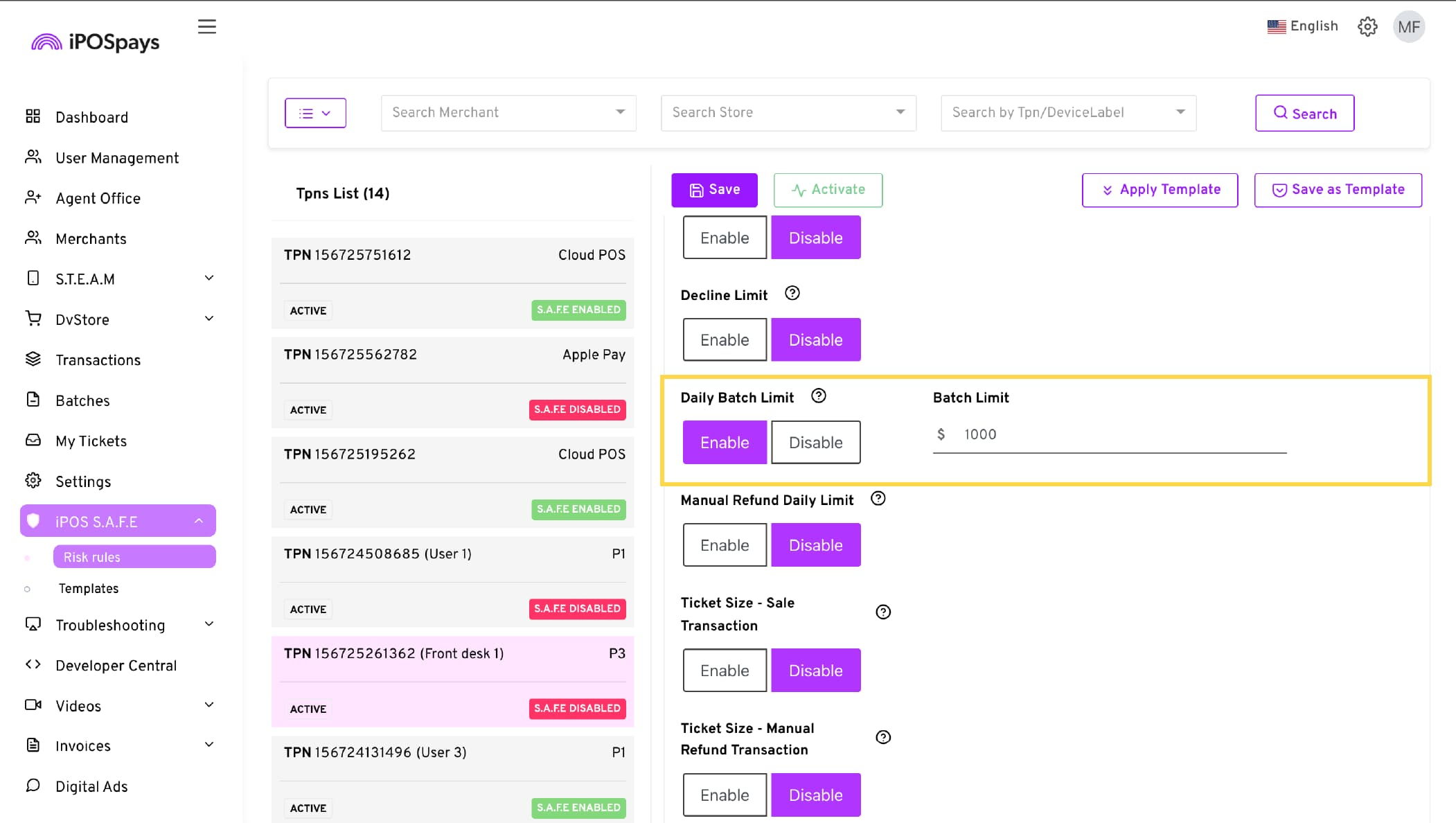The width and height of the screenshot is (1456, 823).
Task: Click the Save button
Action: tap(714, 190)
